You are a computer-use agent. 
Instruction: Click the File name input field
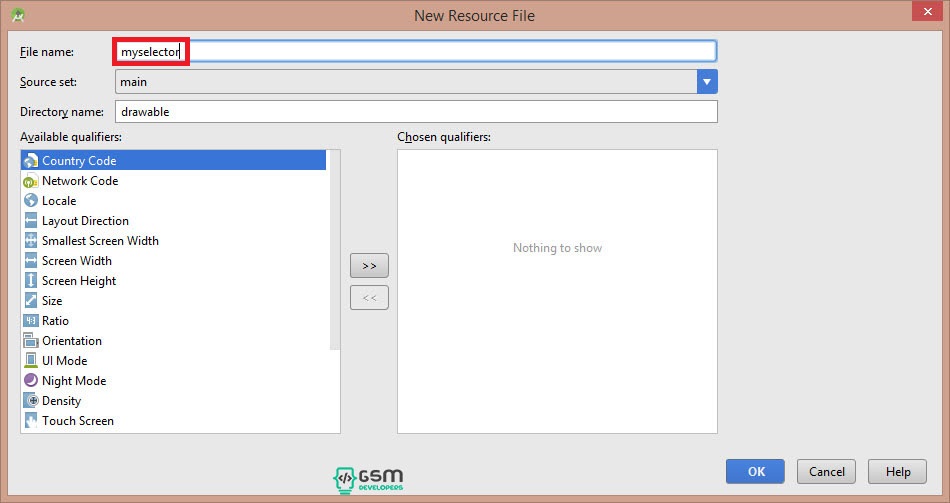point(416,52)
